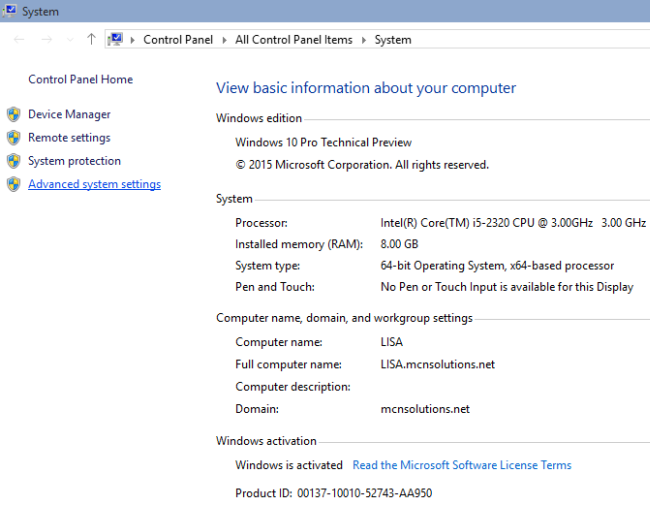This screenshot has width=650, height=505.
Task: Open Control Panel Home
Action: [x=80, y=80]
